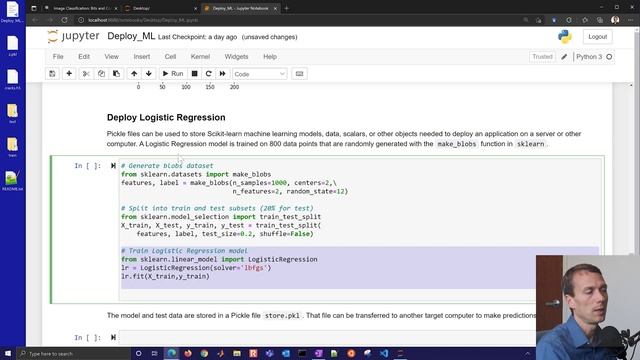Click the Logout button
Viewport: 640px width, 360px height.
pyautogui.click(x=598, y=37)
